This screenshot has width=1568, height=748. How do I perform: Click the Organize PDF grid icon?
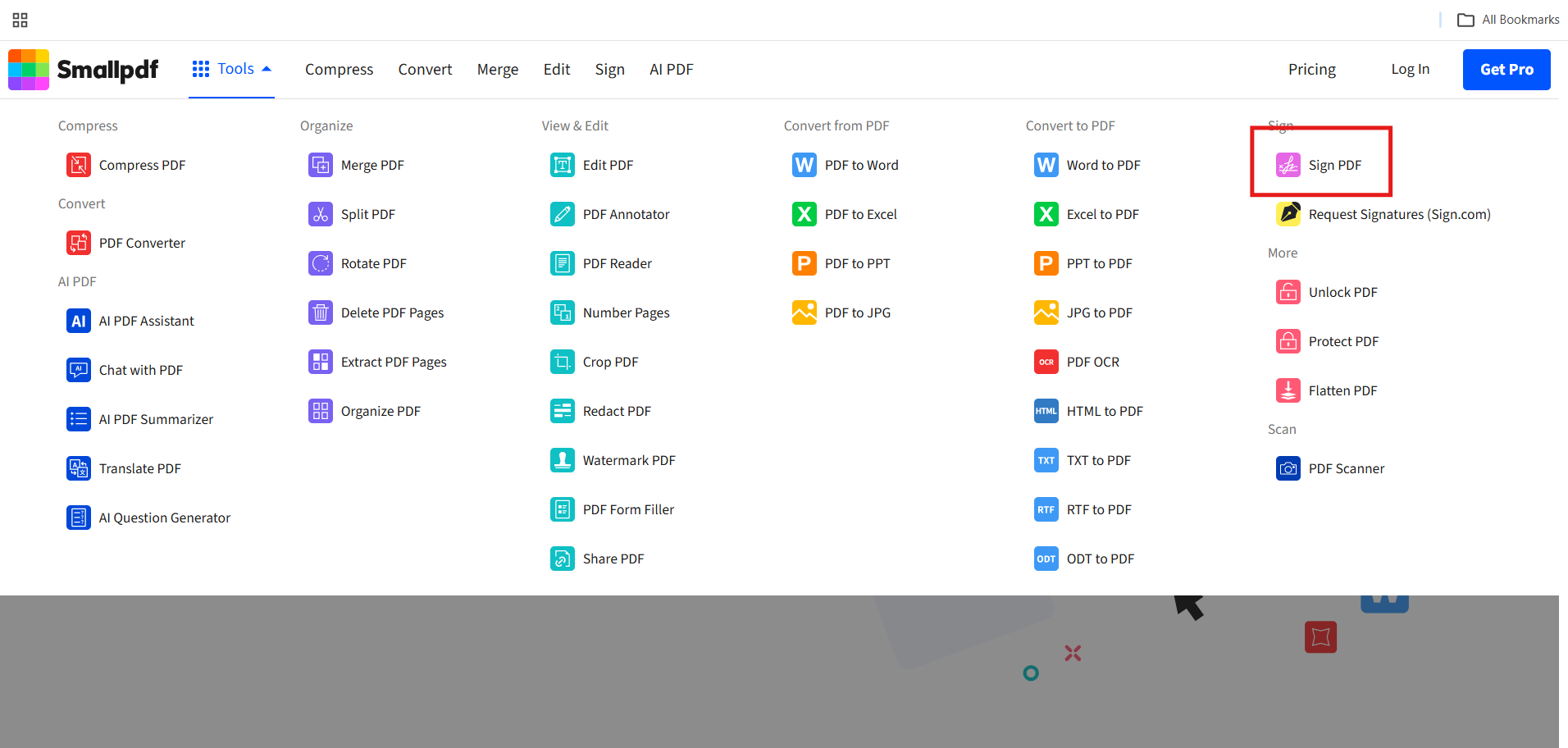[321, 411]
